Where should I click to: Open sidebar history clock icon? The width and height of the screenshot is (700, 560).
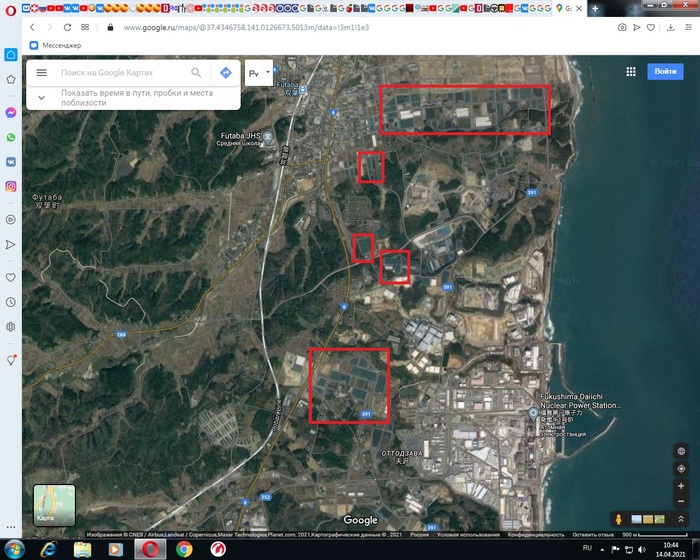tap(11, 302)
